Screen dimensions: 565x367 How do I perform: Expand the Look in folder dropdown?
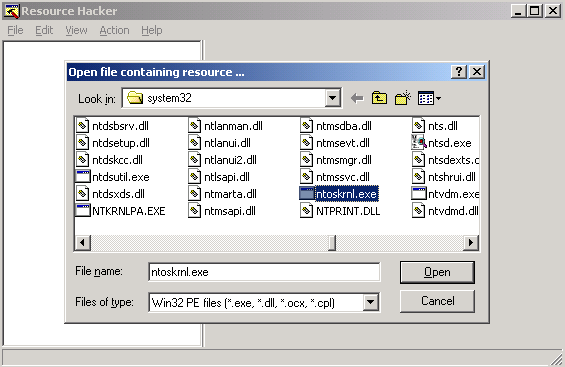333,98
